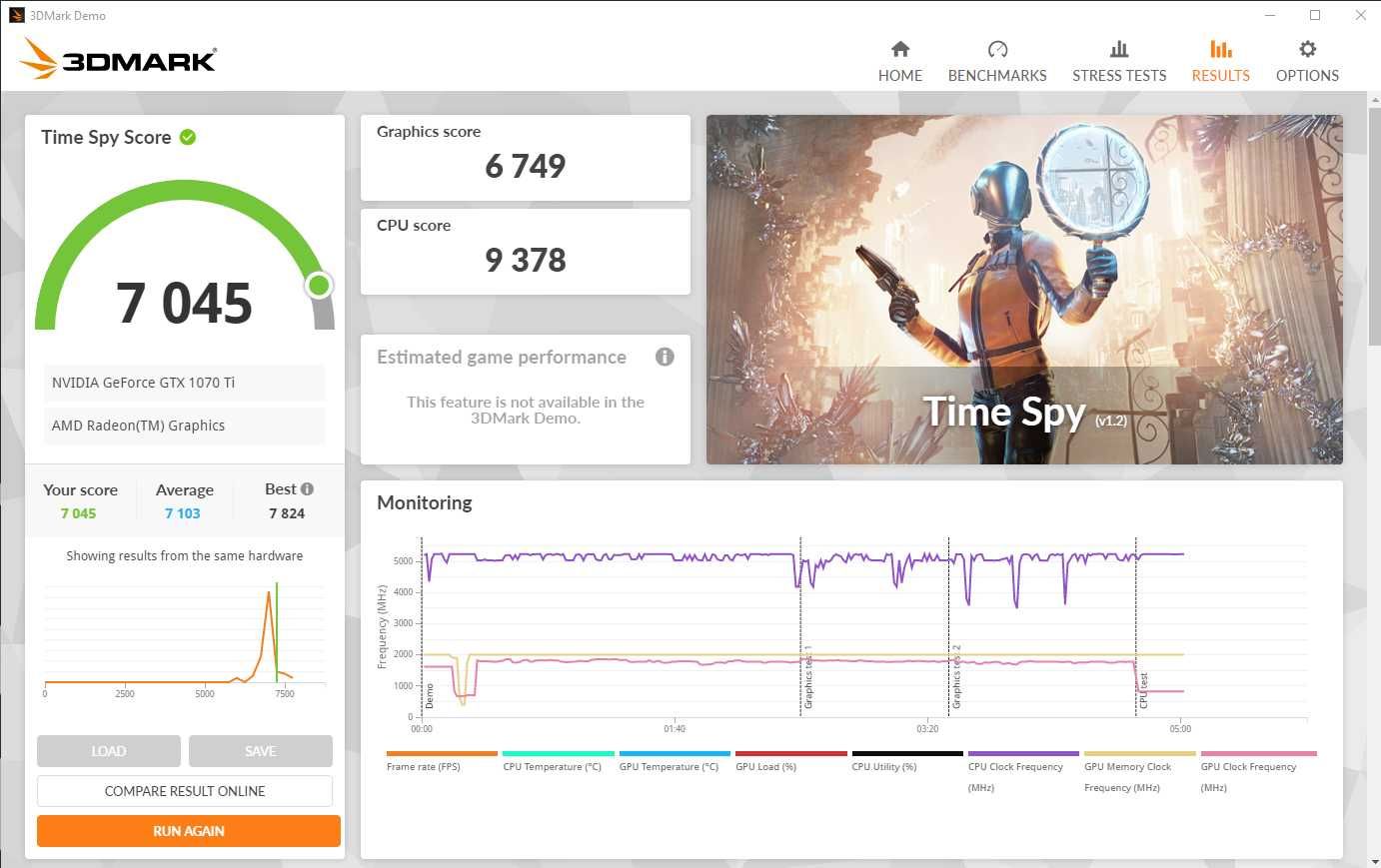Click the info icon beside Estimated game performance
The image size is (1381, 868).
click(x=665, y=357)
